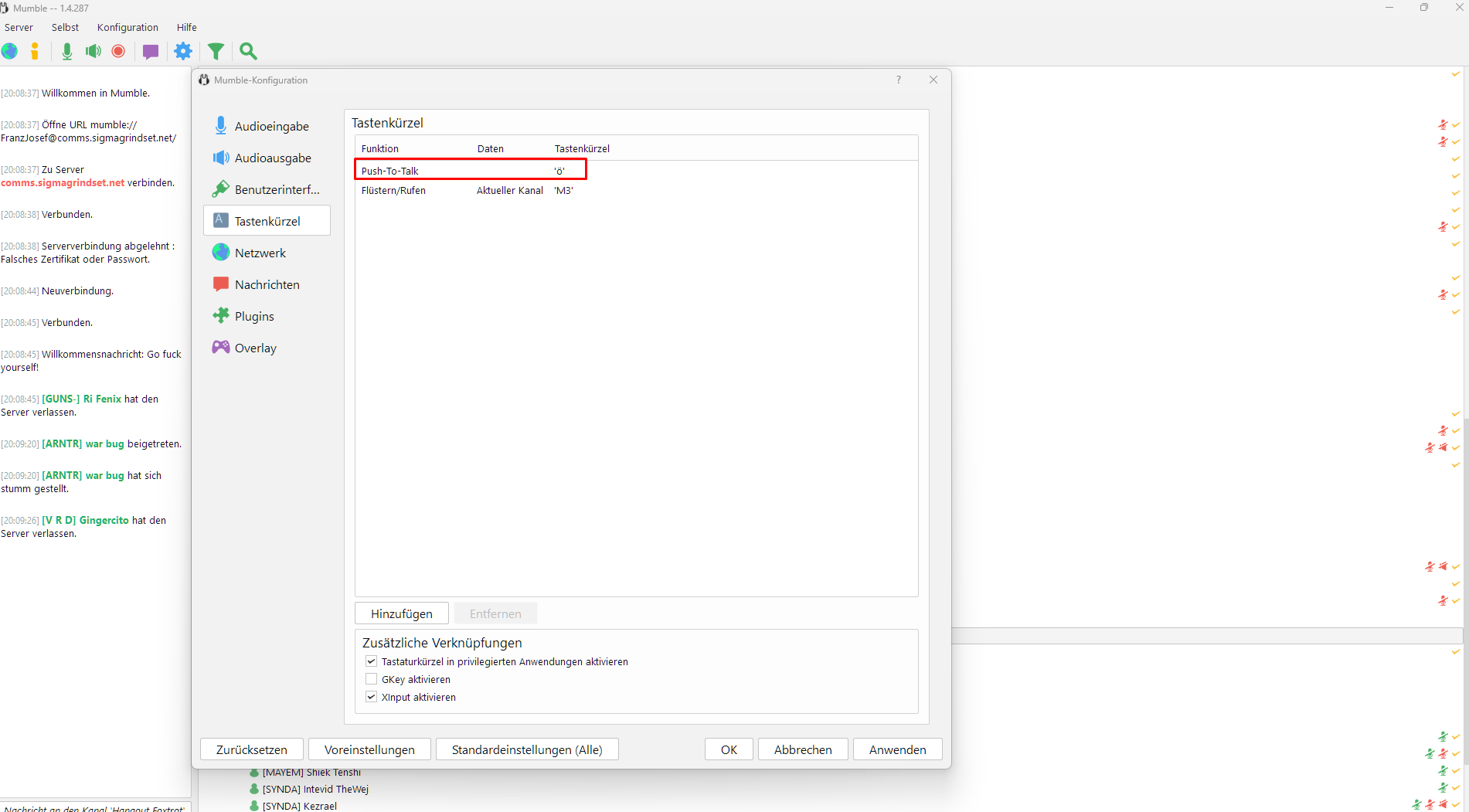
Task: Select the Push-To-Talk shortcut row
Action: (x=636, y=171)
